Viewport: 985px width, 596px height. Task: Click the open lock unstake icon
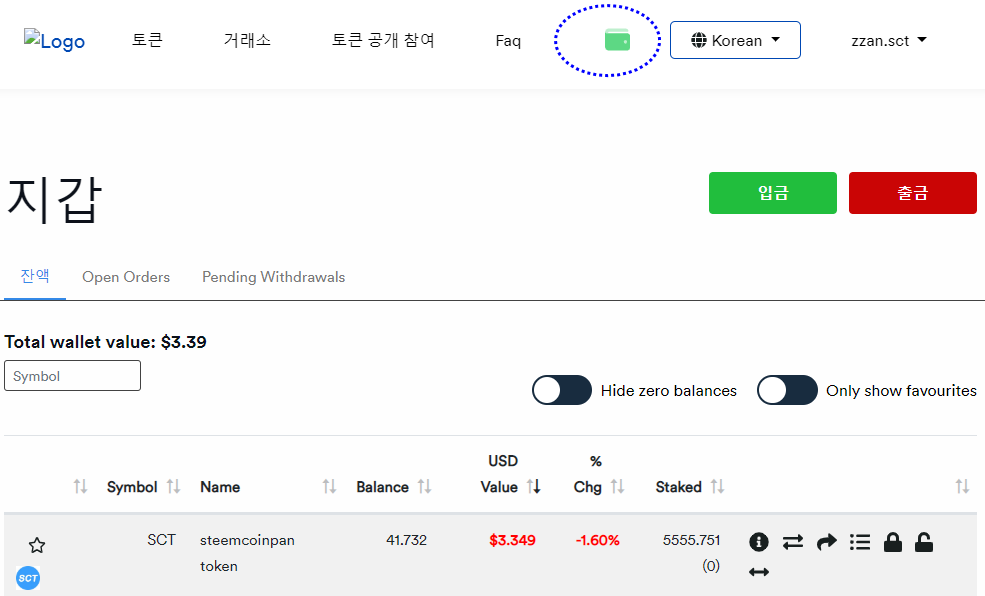click(x=924, y=541)
